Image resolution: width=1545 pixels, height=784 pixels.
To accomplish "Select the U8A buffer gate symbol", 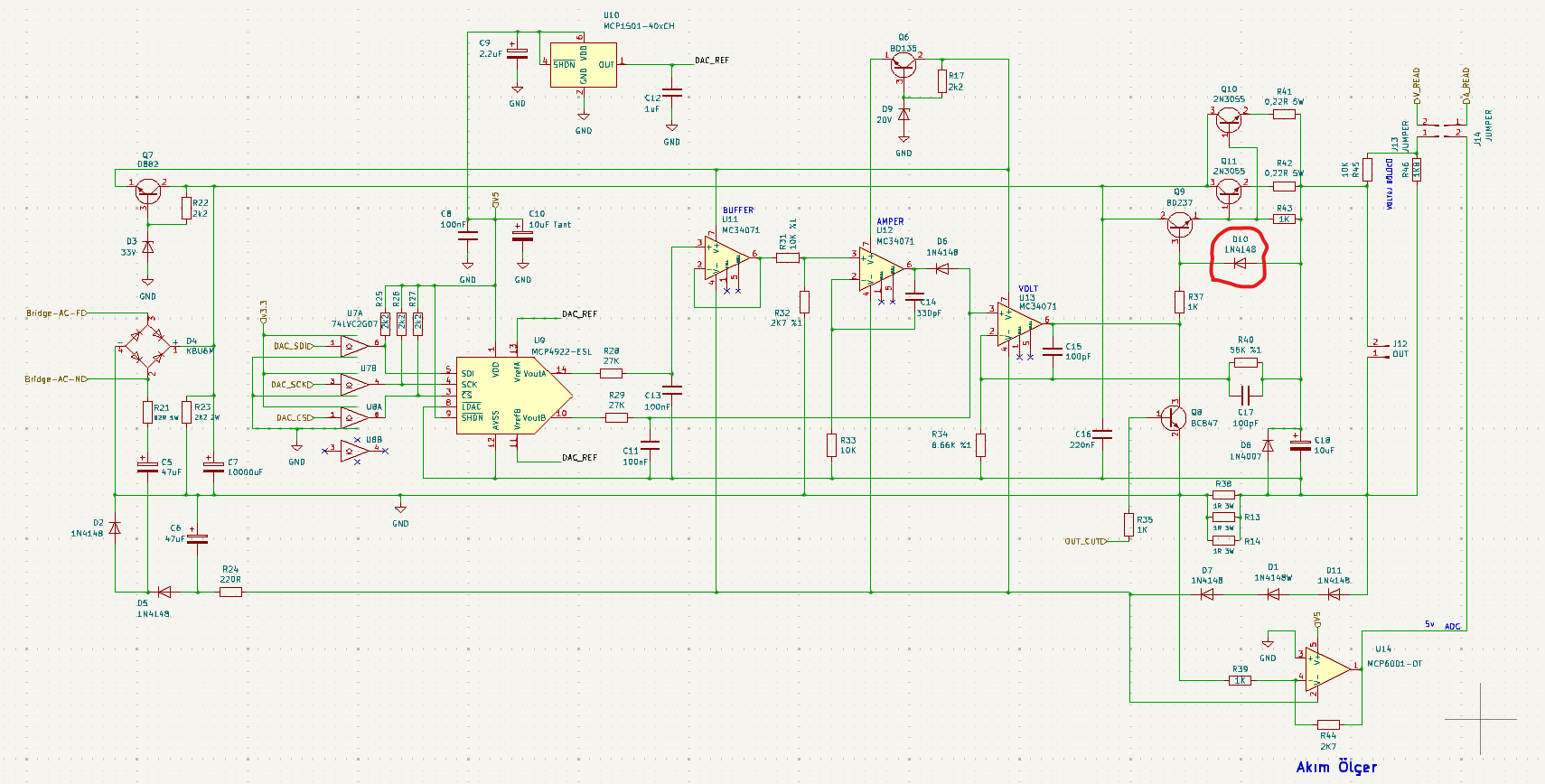I will pyautogui.click(x=354, y=417).
